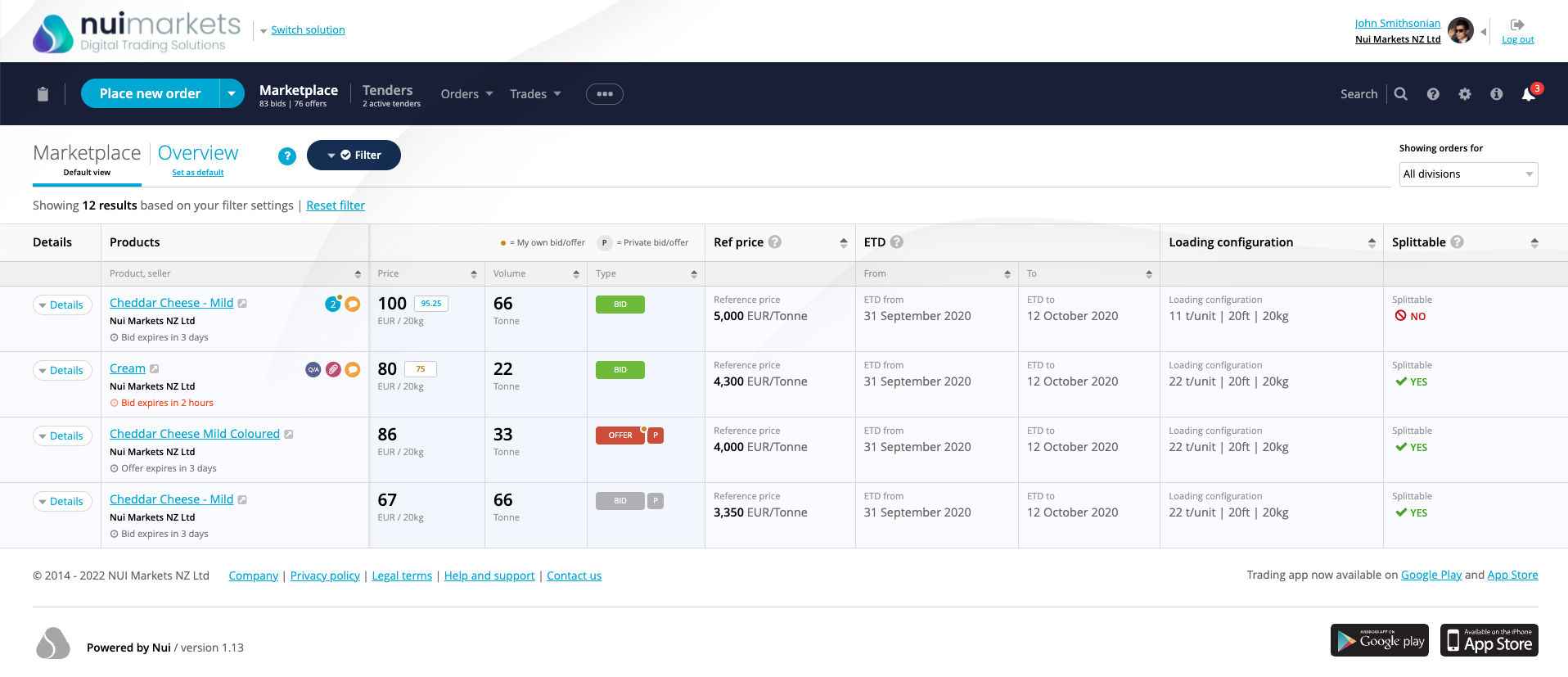Open the orange chat icon on the Cream row
The image size is (1568, 677).
point(353,369)
